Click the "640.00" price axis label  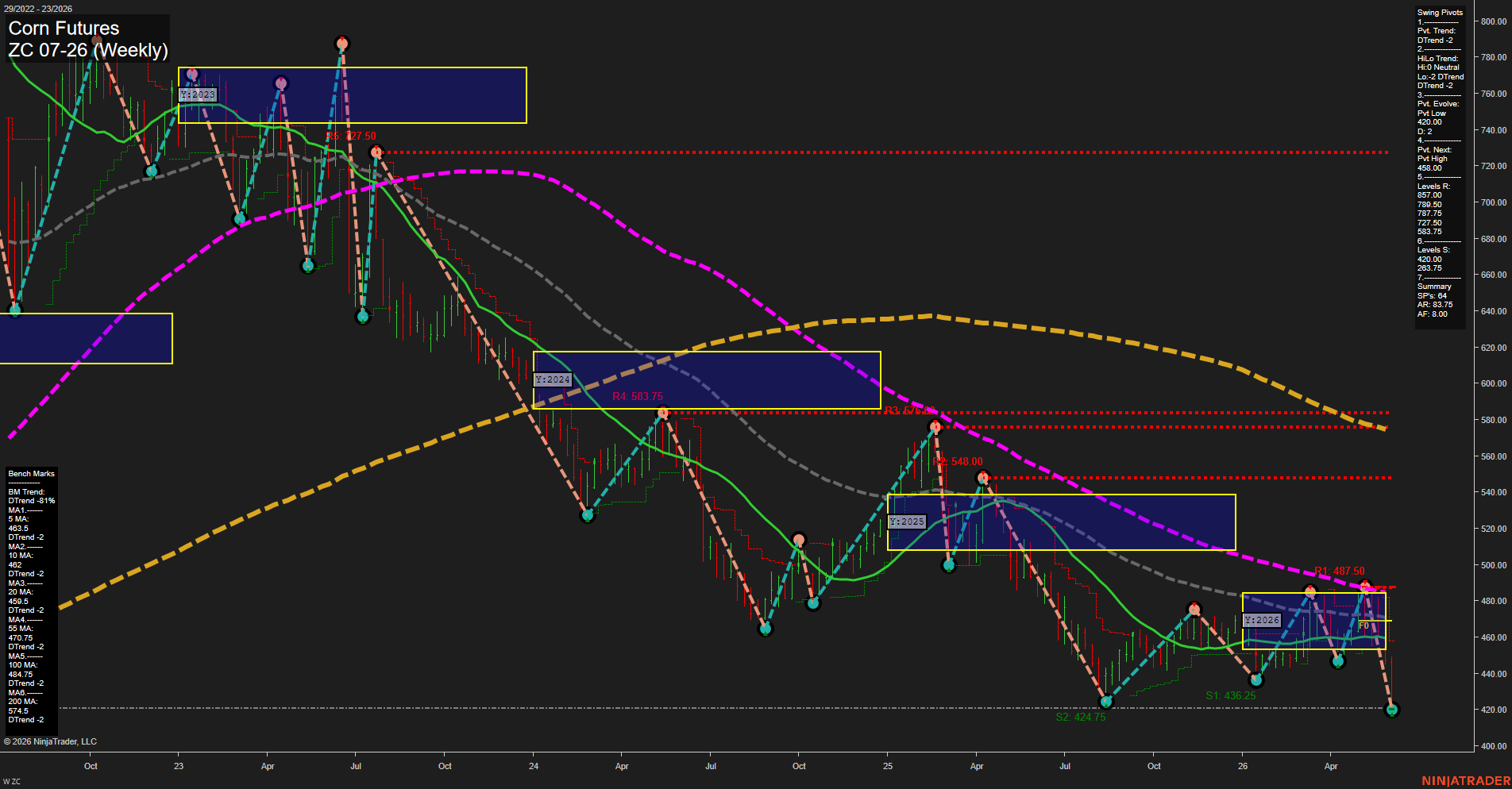pyautogui.click(x=1494, y=311)
